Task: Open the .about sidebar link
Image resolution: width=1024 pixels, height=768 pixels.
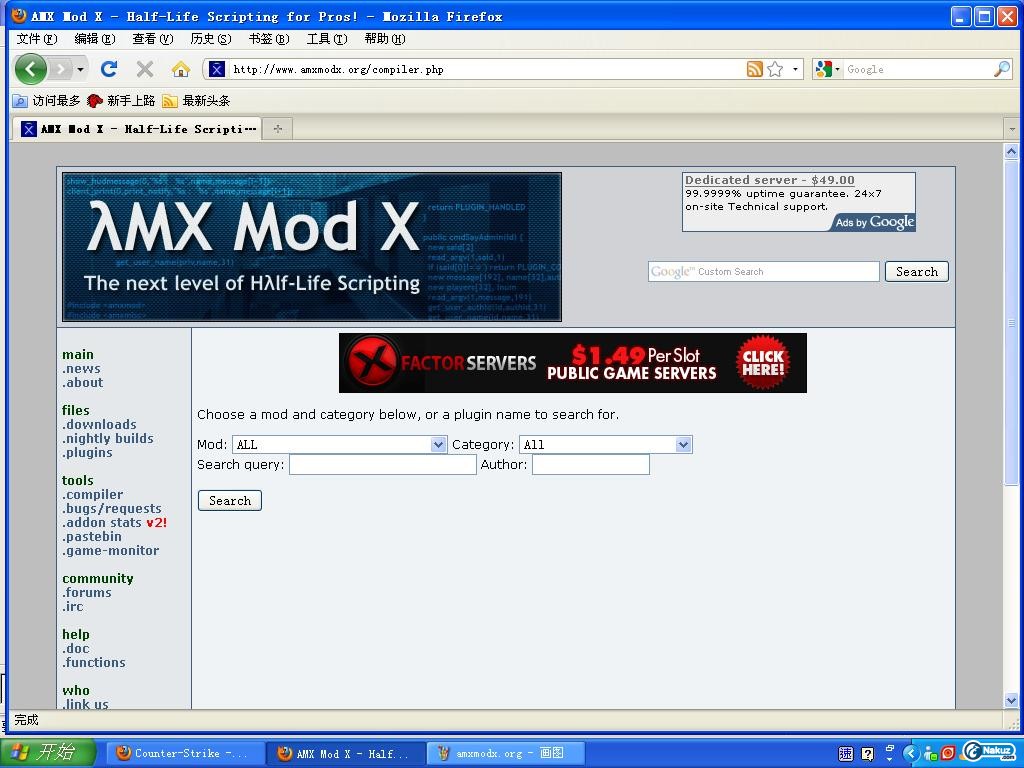Action: [83, 383]
